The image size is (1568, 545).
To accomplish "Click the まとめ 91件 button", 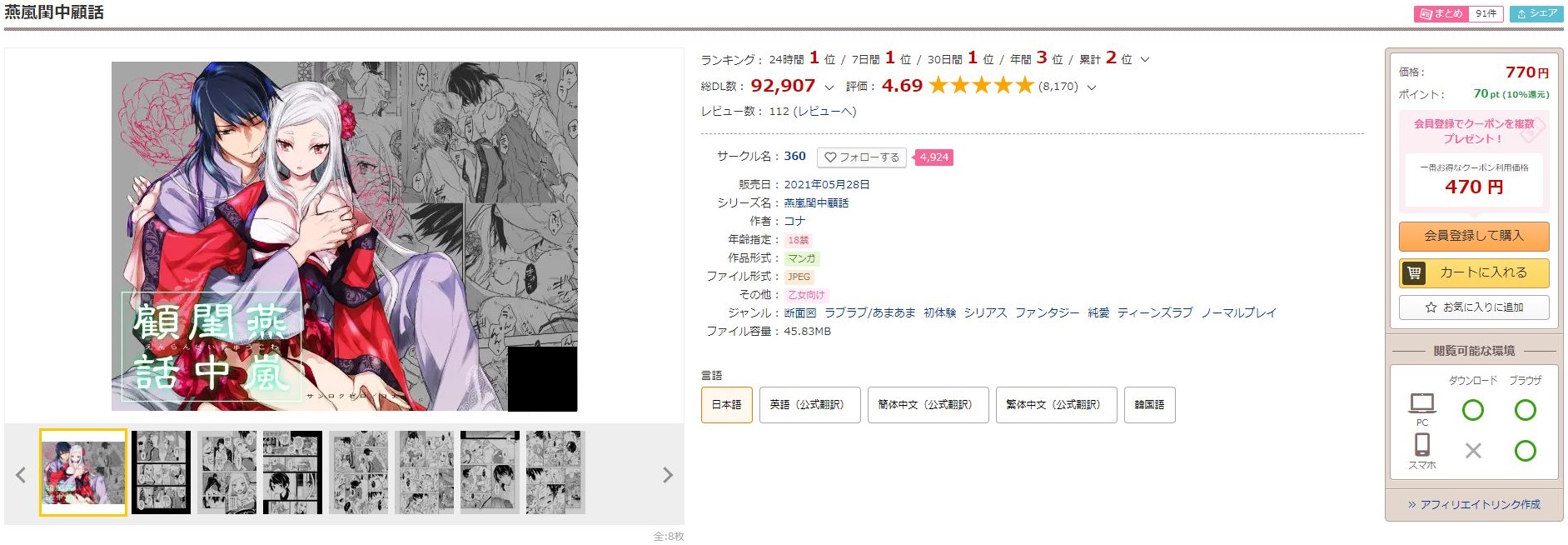I will click(1458, 13).
